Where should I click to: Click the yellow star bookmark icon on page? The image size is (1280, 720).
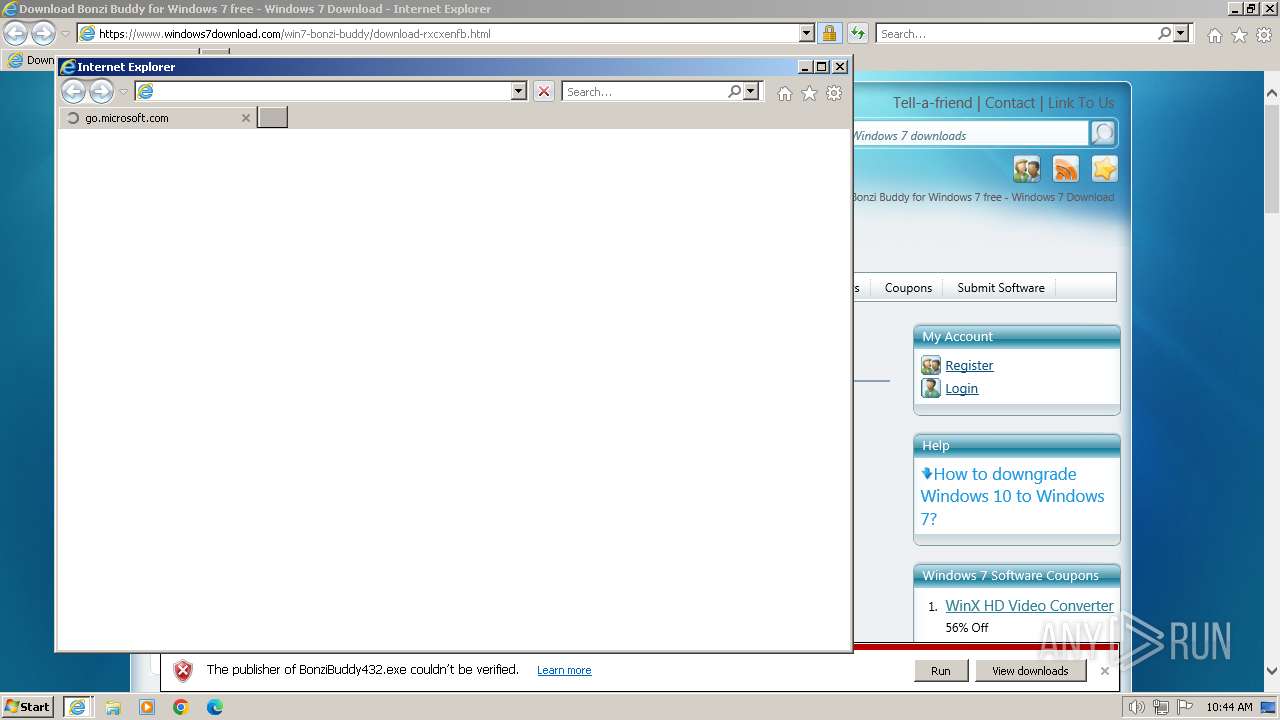click(x=1104, y=169)
